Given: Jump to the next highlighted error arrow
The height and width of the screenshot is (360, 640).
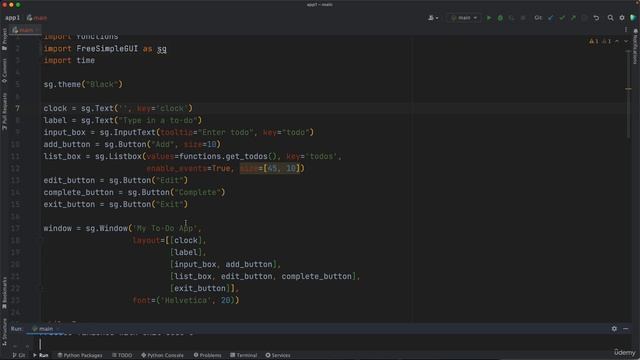Looking at the screenshot, I should (x=626, y=41).
